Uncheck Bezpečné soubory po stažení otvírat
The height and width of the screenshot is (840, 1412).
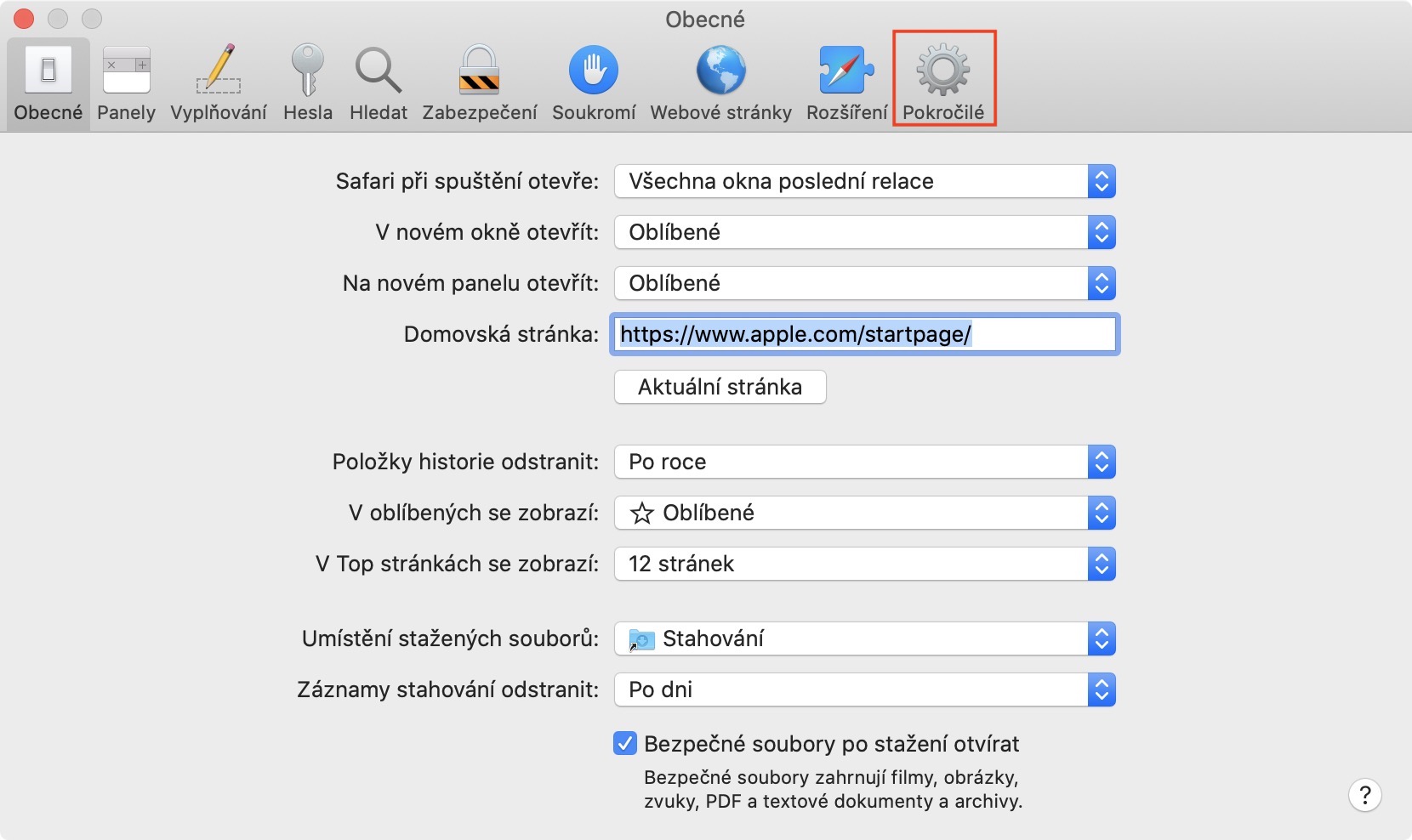(625, 744)
